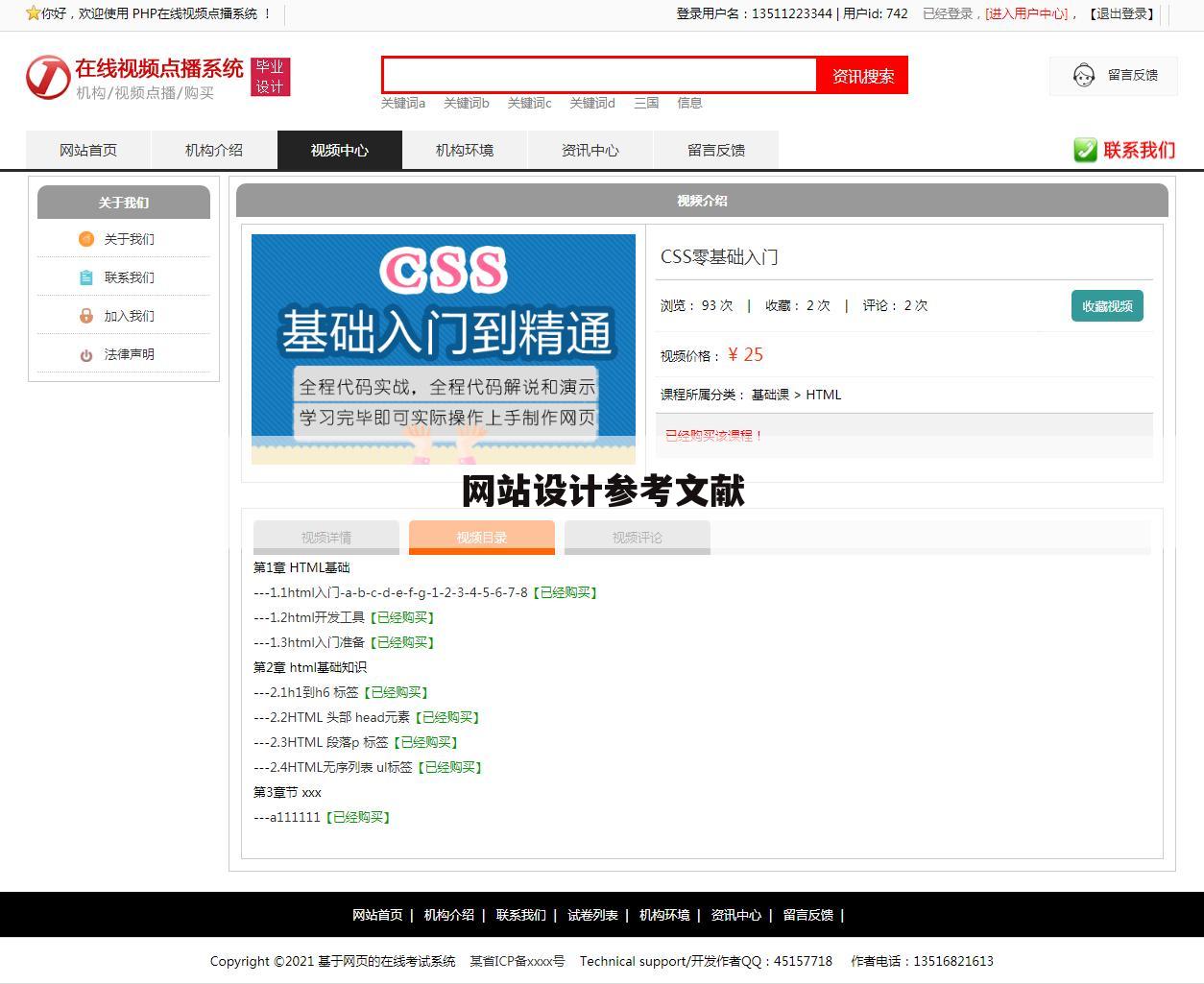This screenshot has height=984, width=1204.
Task: Select the orange globe icon beside 关于我们
Action: pos(86,239)
